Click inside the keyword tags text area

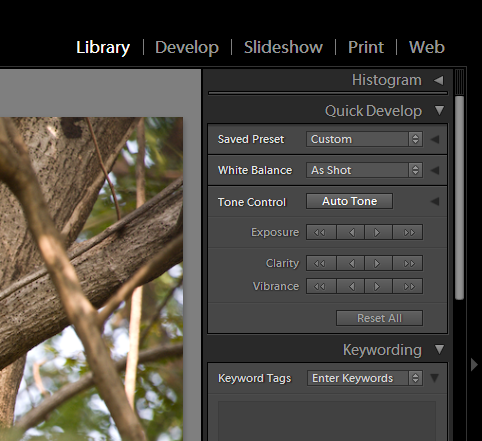click(x=327, y=421)
